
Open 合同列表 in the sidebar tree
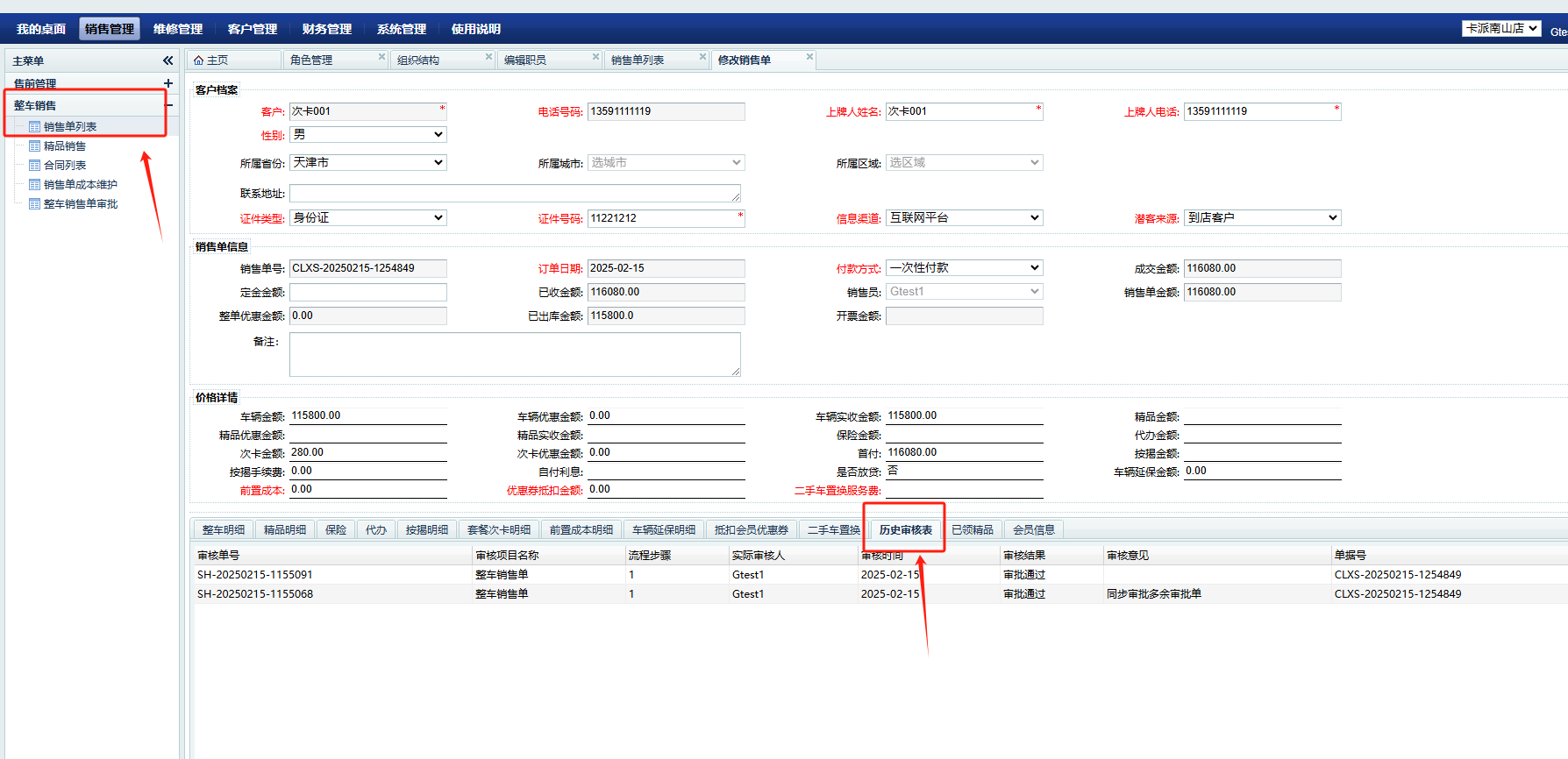tap(65, 166)
